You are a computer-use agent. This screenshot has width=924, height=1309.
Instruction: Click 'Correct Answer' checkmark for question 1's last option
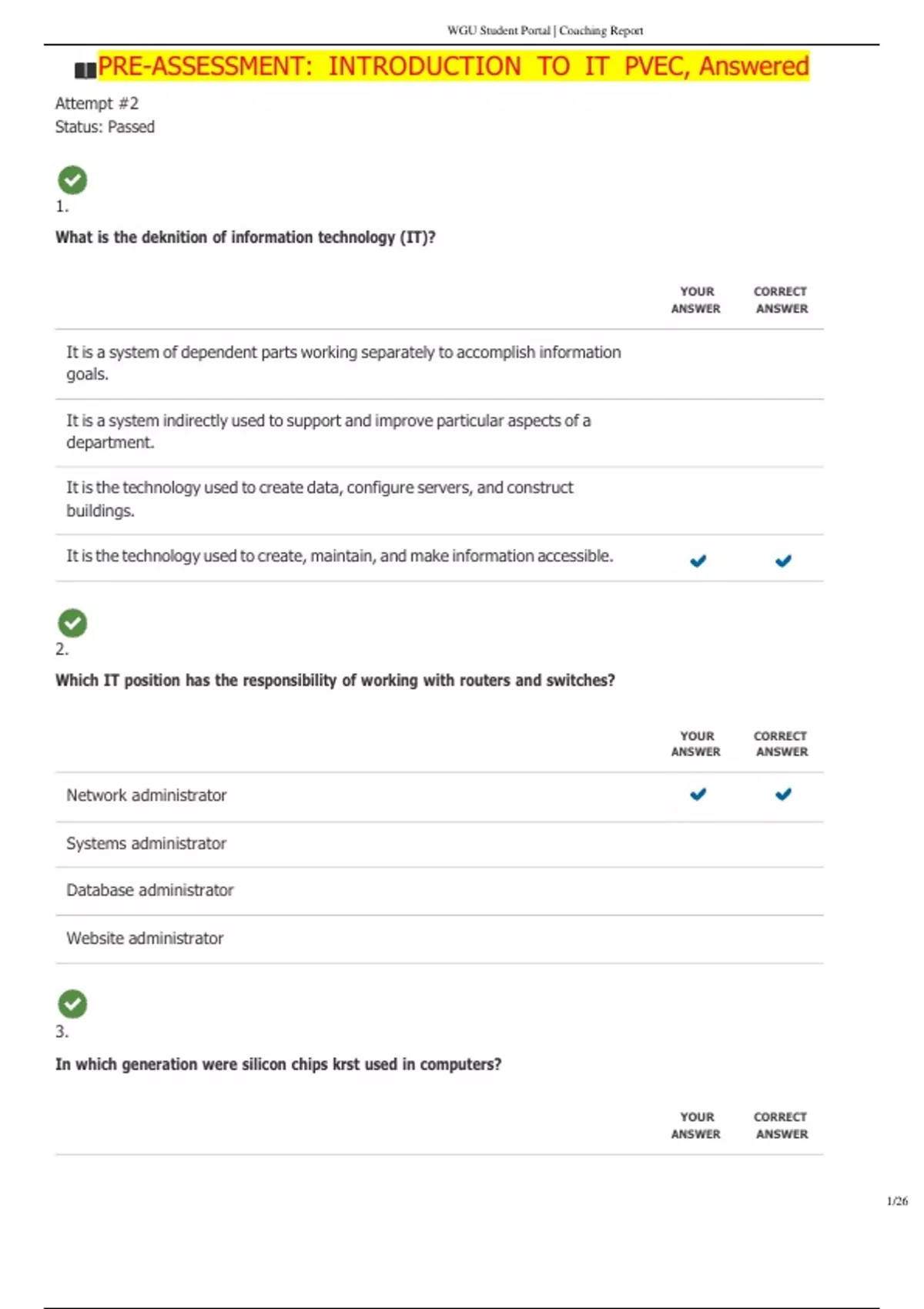click(783, 561)
